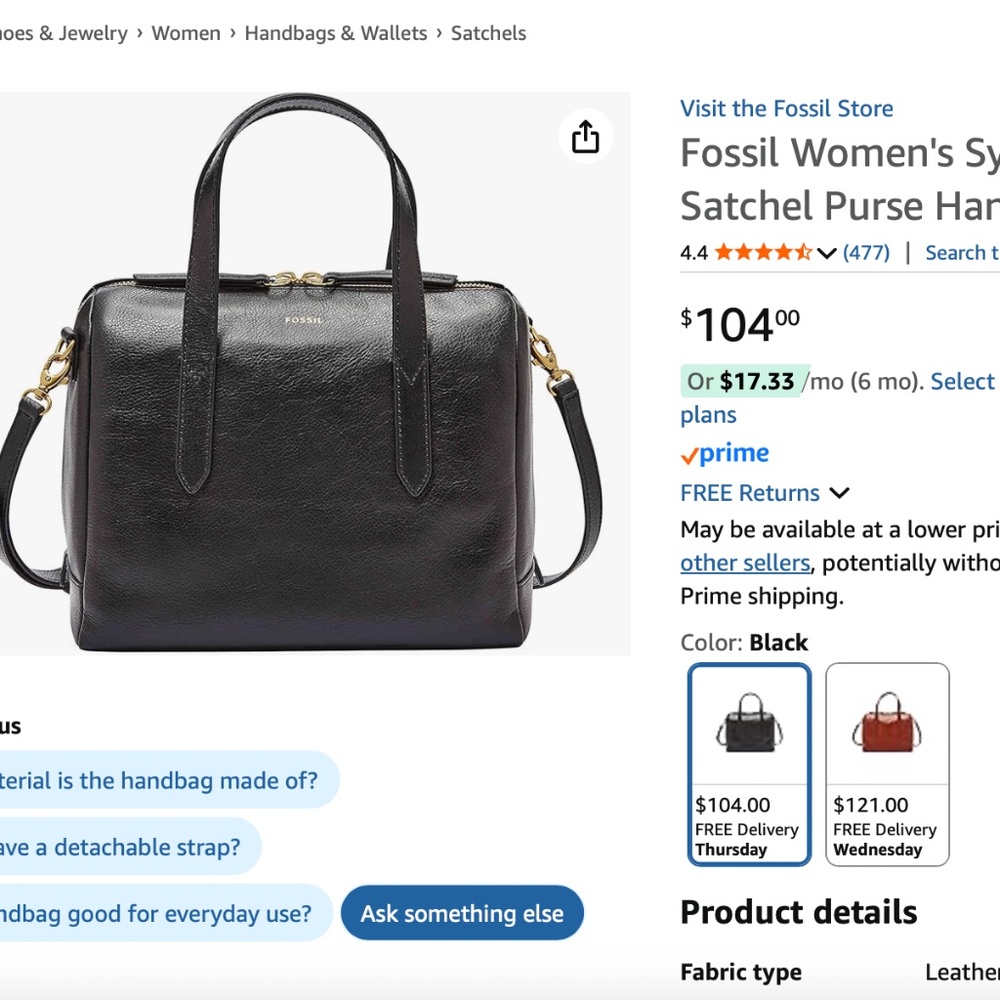Expand the dropdown arrow beside the star rating
1000x1000 pixels.
pos(826,252)
